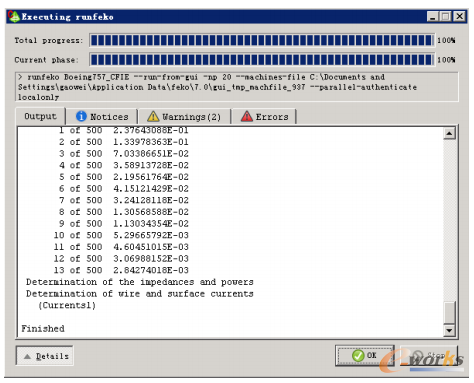Select the line '13 of 500 2.84274018E-03'
Viewport: 474px width, 383px height.
coord(121,270)
